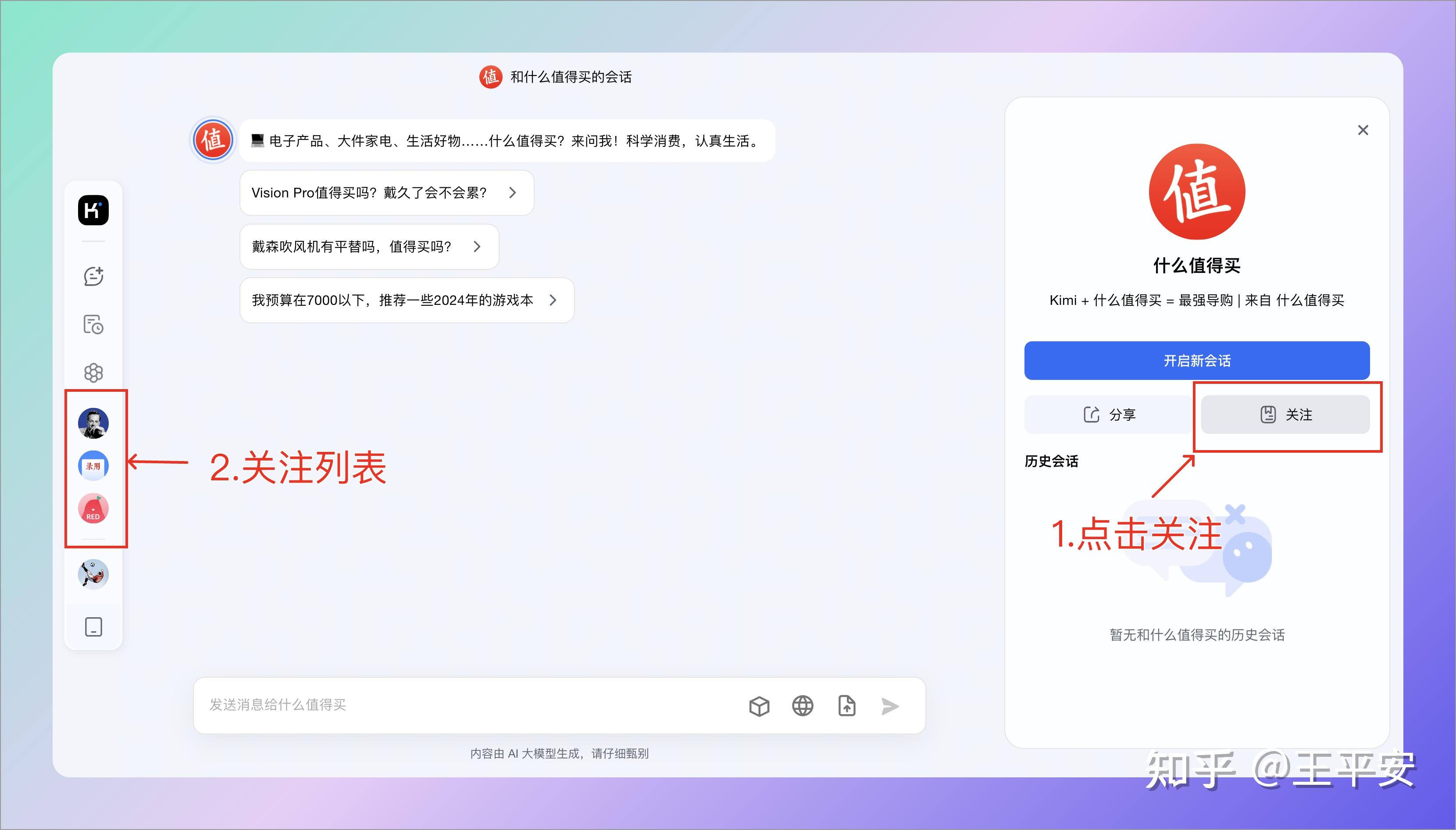This screenshot has width=1456, height=830.
Task: Click the 关注 button in the profile panel
Action: coord(1286,415)
